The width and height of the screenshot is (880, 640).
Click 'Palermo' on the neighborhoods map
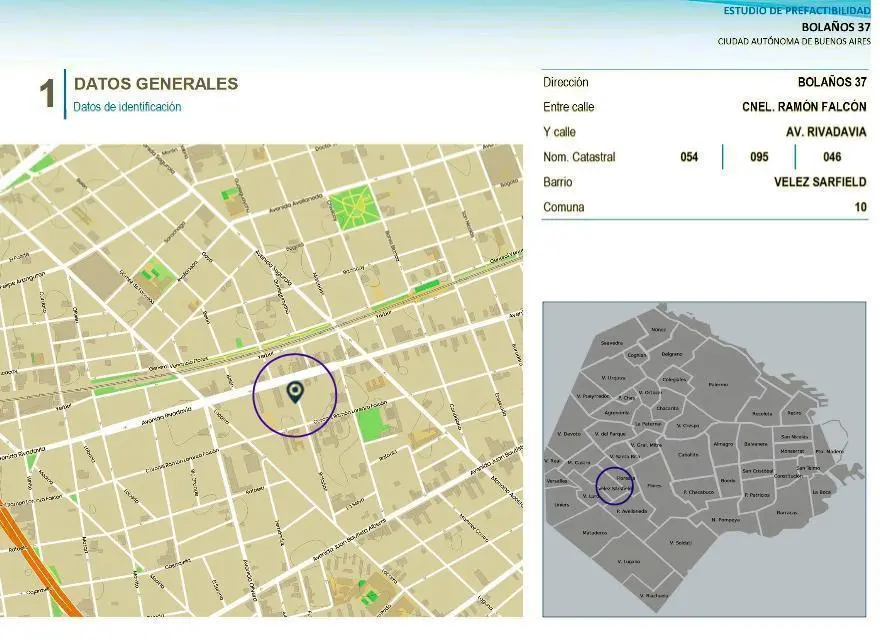pos(718,385)
